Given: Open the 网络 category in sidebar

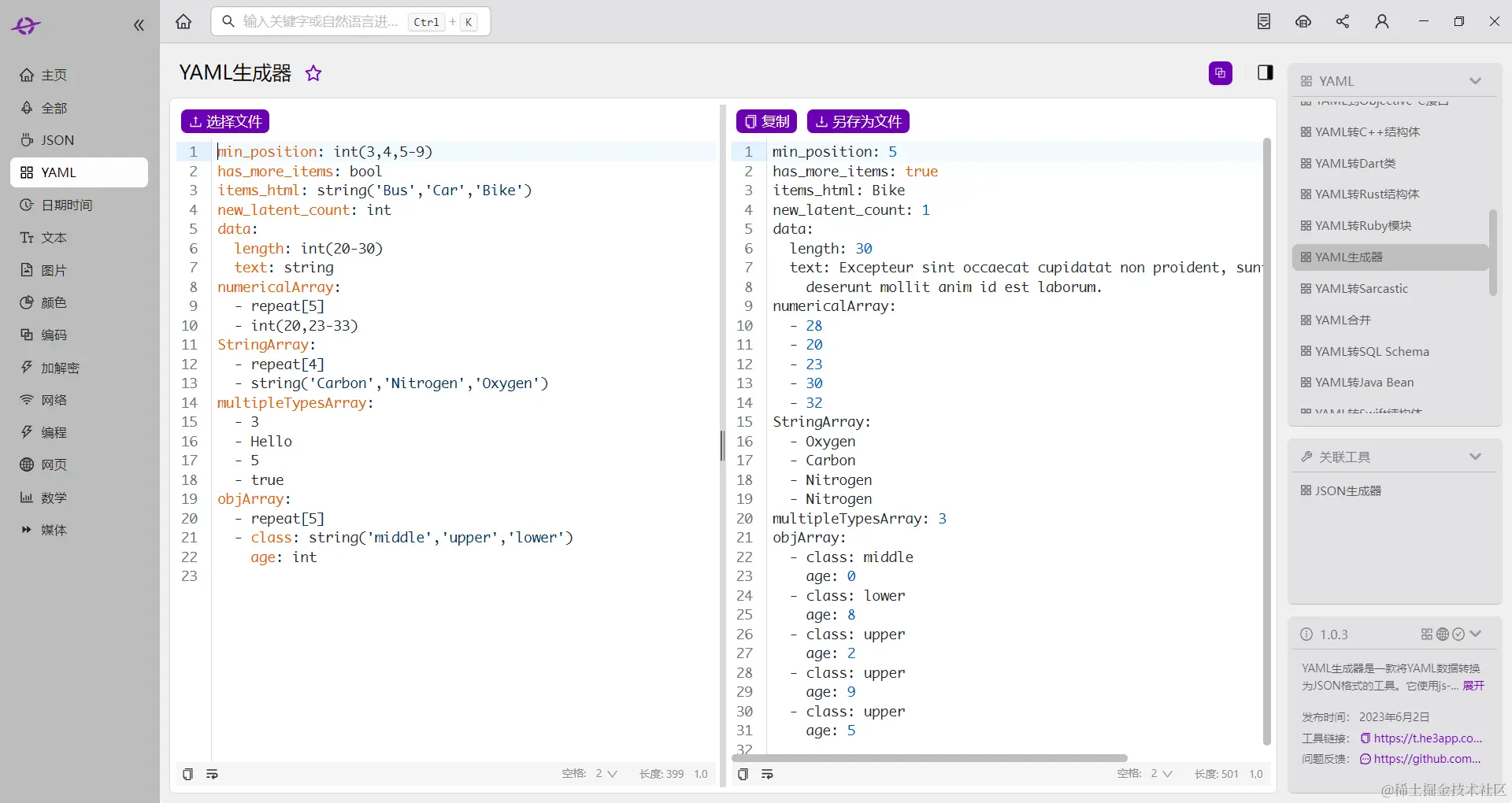Looking at the screenshot, I should point(79,400).
